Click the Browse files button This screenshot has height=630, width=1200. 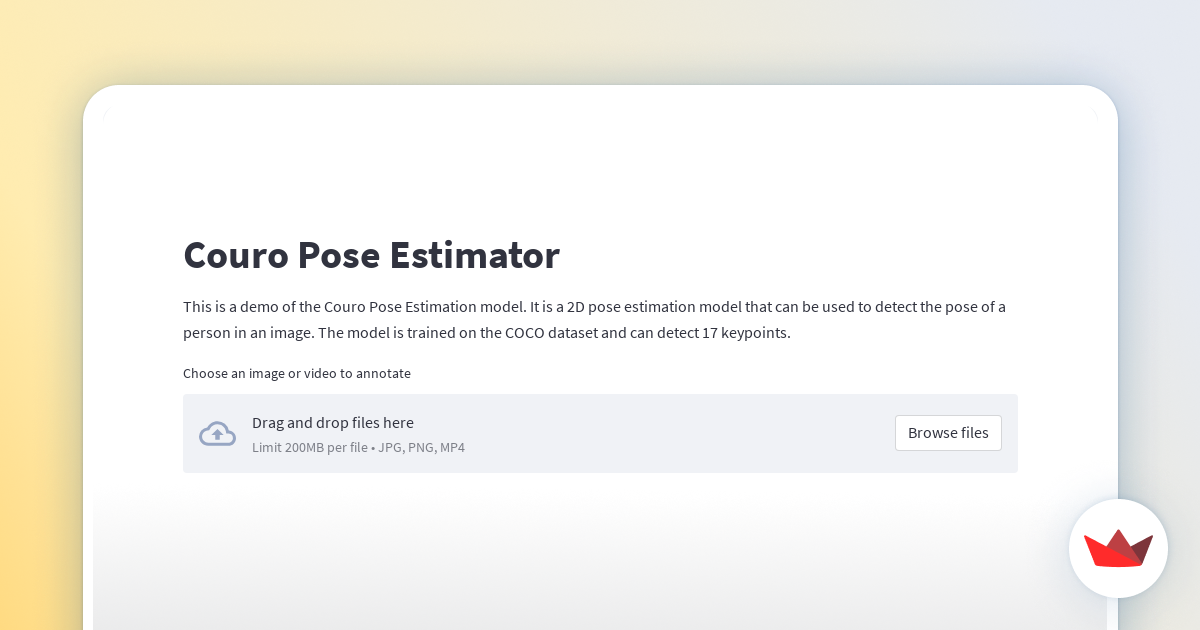(x=948, y=432)
